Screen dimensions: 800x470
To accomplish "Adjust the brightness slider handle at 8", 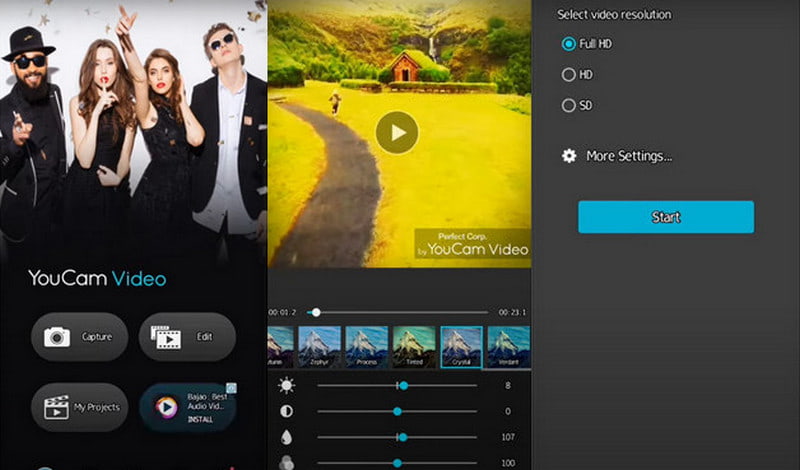I will coord(404,386).
